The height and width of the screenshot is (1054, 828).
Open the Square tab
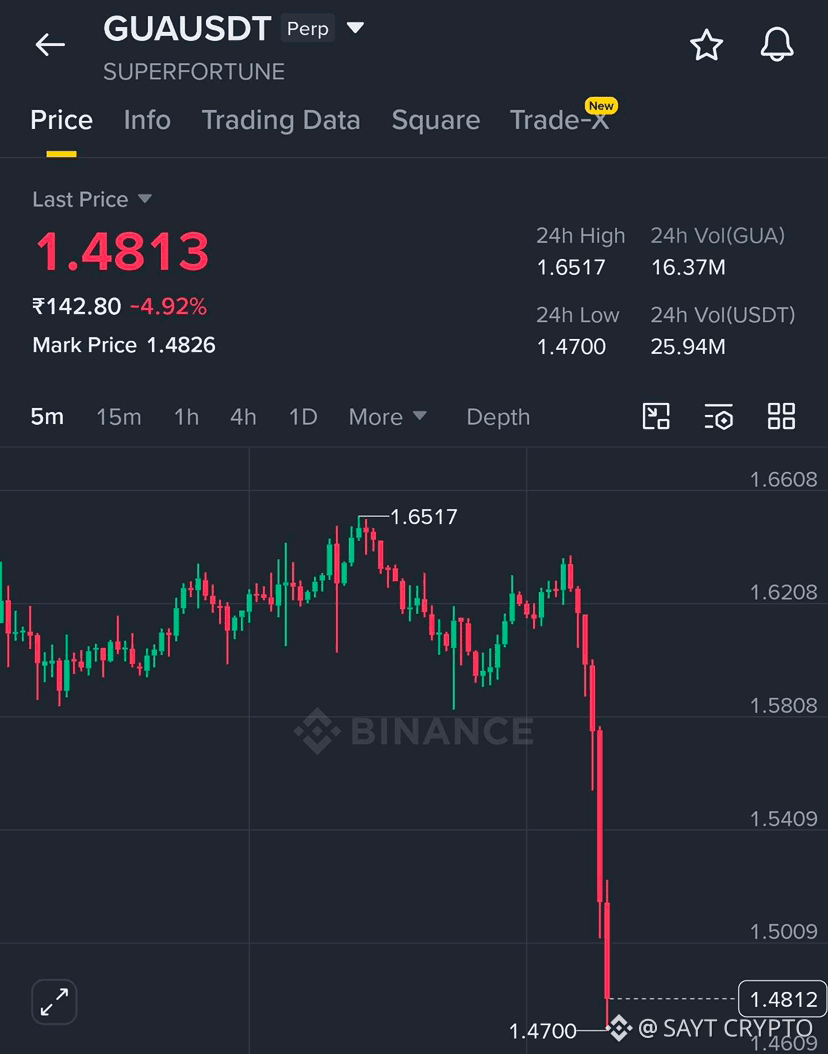coord(436,120)
